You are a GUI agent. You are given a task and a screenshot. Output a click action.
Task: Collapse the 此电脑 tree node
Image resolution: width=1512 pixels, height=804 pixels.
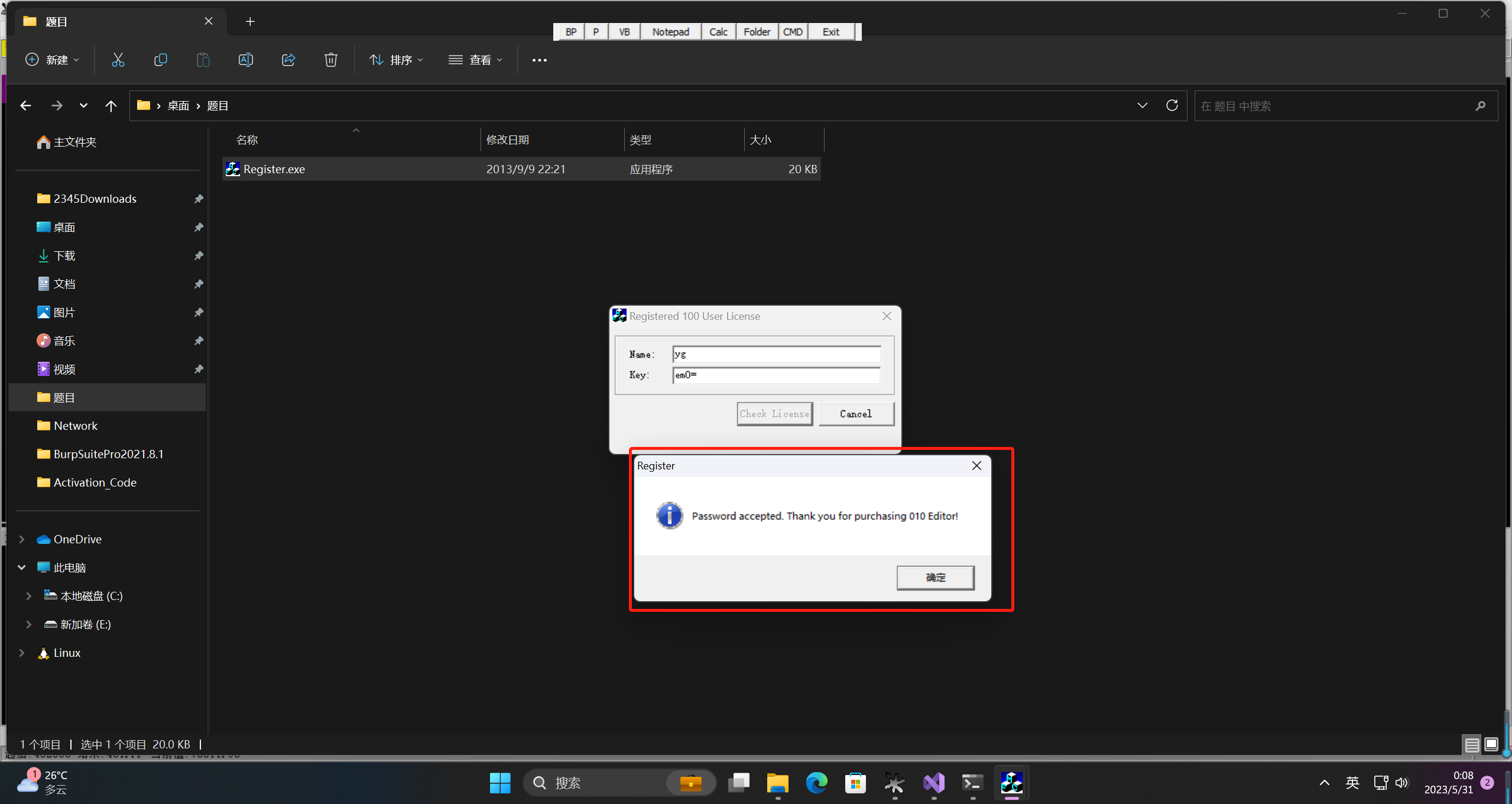pyautogui.click(x=22, y=568)
